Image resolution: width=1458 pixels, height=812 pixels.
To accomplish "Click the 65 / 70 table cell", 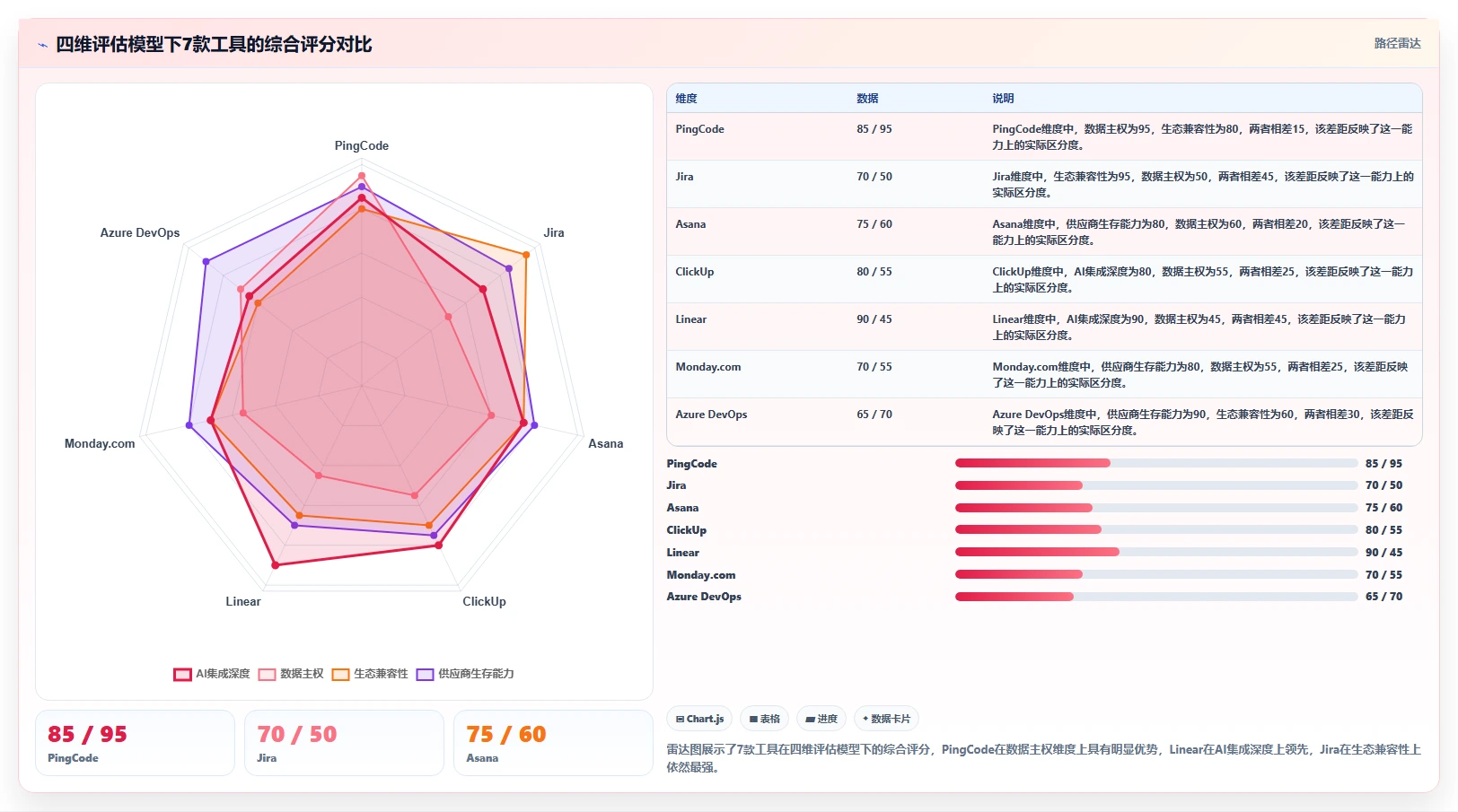I will [x=874, y=415].
